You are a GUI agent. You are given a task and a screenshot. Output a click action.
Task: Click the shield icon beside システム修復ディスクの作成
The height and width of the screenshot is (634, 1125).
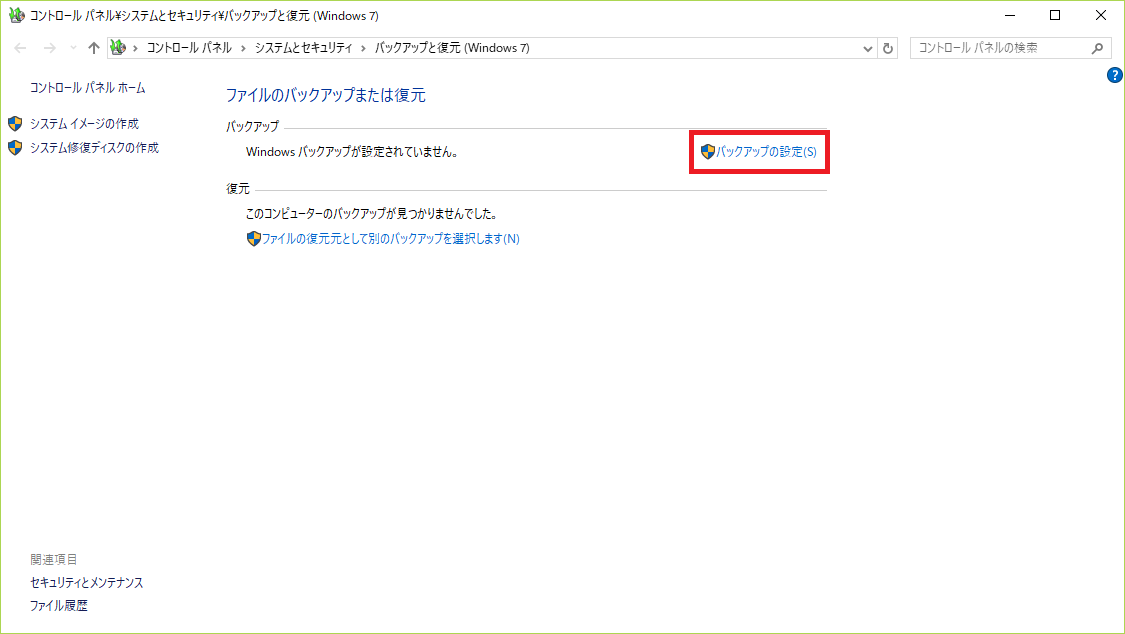(x=16, y=147)
